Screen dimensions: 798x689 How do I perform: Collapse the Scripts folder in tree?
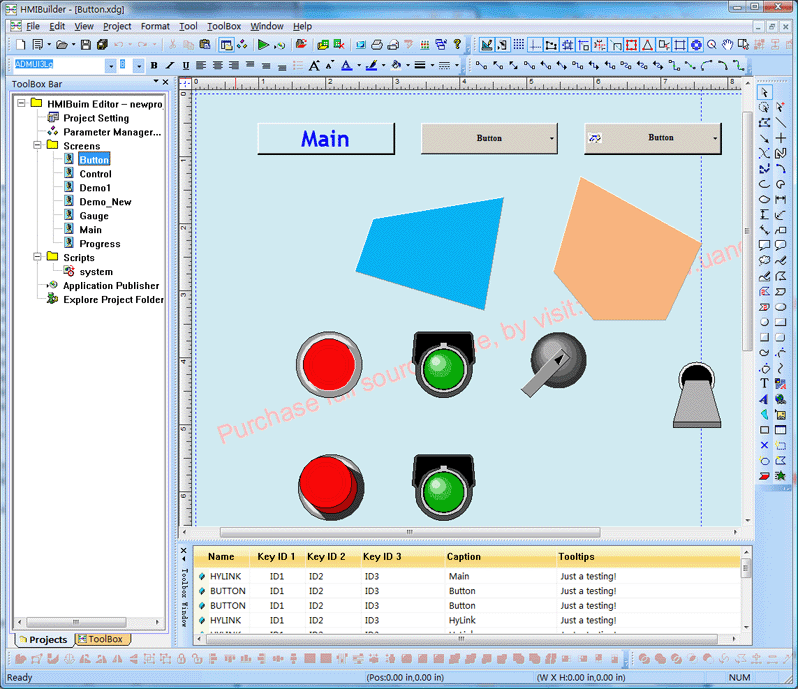38,258
